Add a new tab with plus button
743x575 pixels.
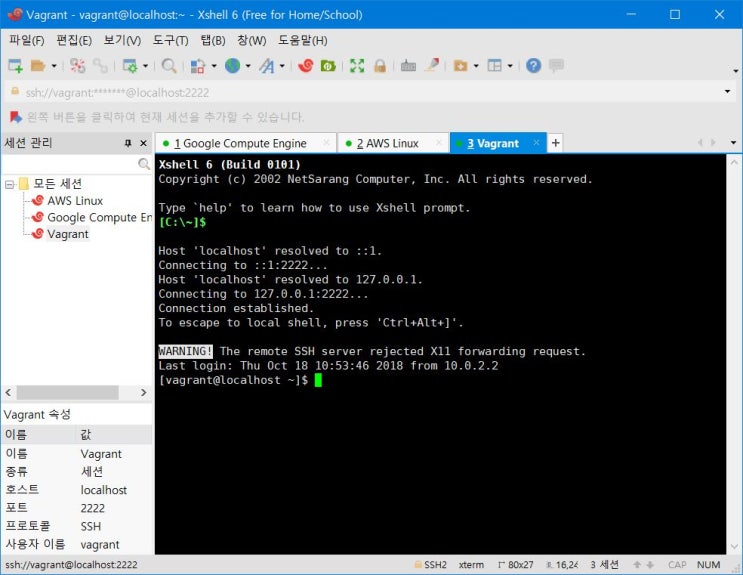(x=556, y=143)
